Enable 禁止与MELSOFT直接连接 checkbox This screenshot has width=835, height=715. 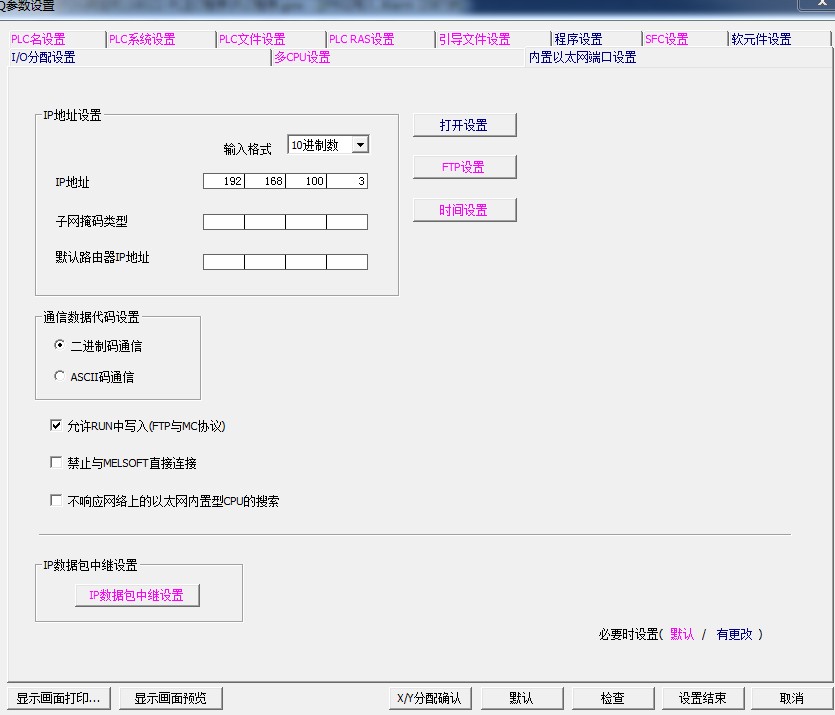click(57, 463)
